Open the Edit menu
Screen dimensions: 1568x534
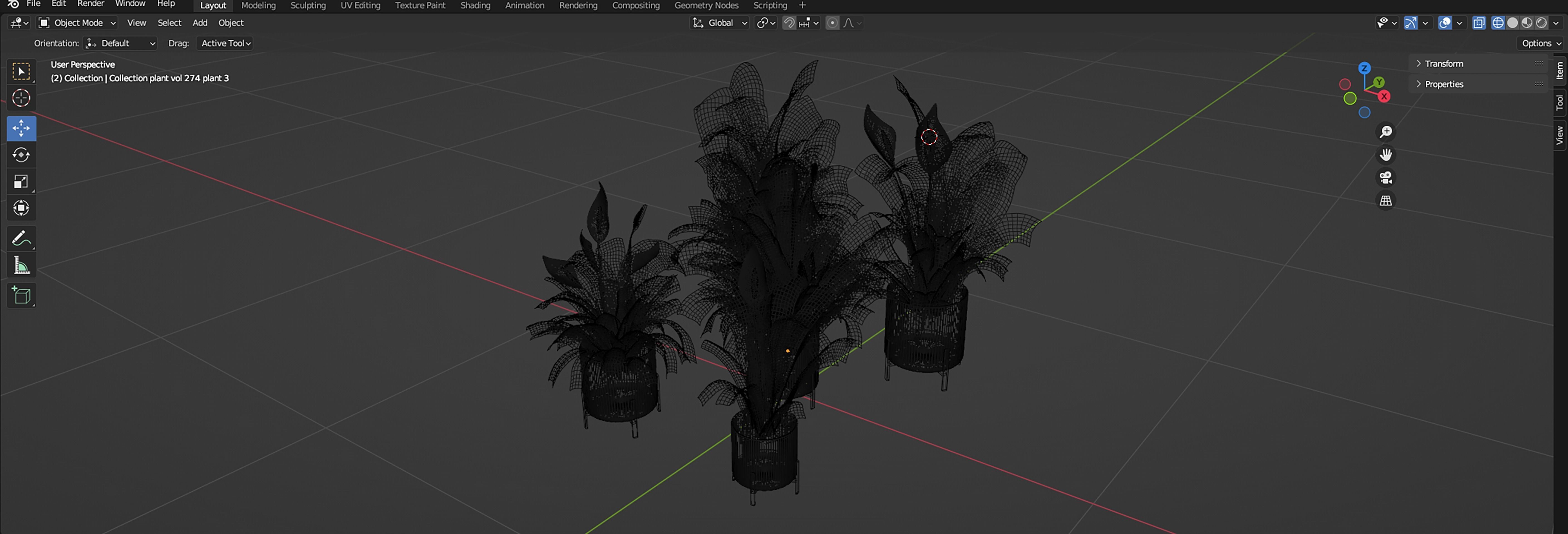(x=58, y=4)
